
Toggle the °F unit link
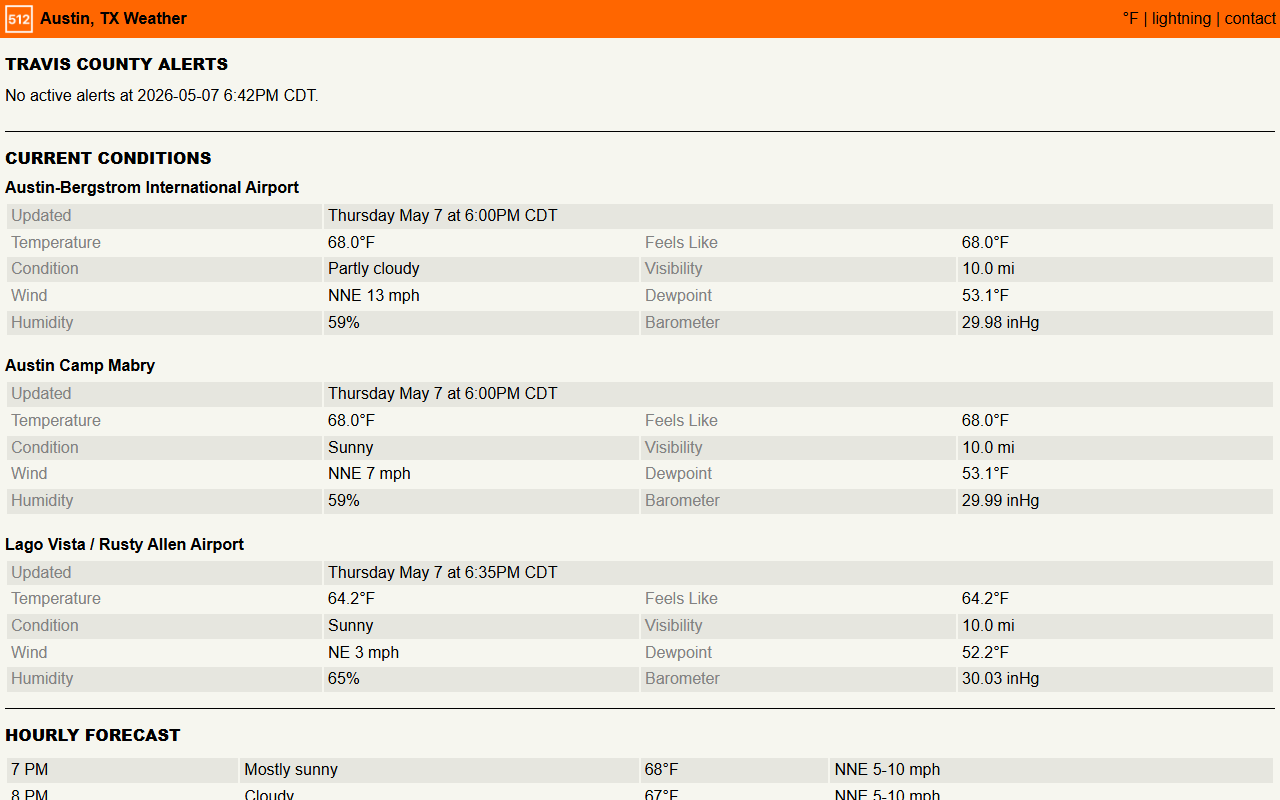(1130, 18)
